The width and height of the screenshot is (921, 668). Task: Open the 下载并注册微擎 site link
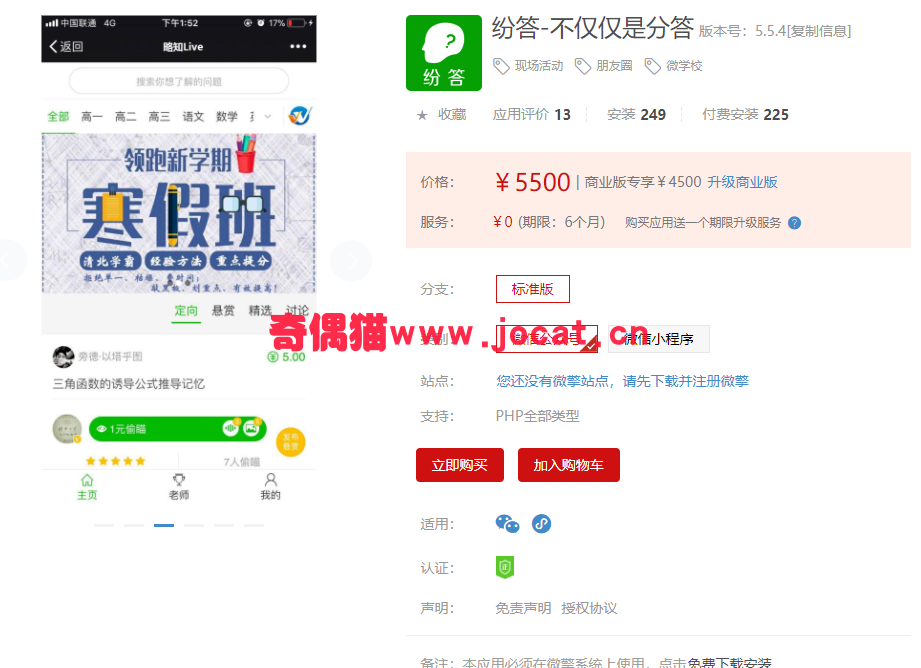[x=686, y=381]
